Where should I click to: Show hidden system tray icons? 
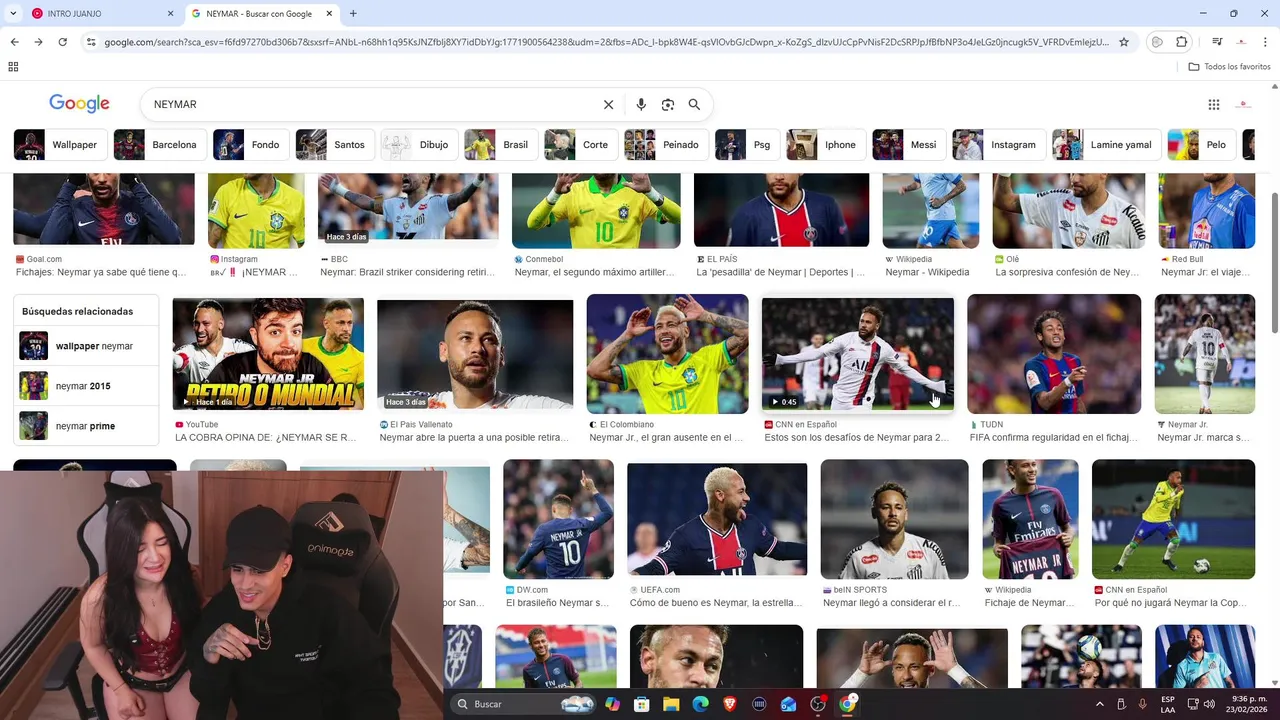click(1099, 704)
